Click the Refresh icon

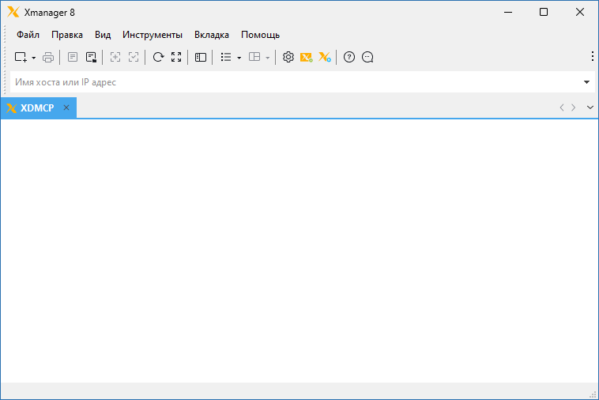(x=158, y=57)
